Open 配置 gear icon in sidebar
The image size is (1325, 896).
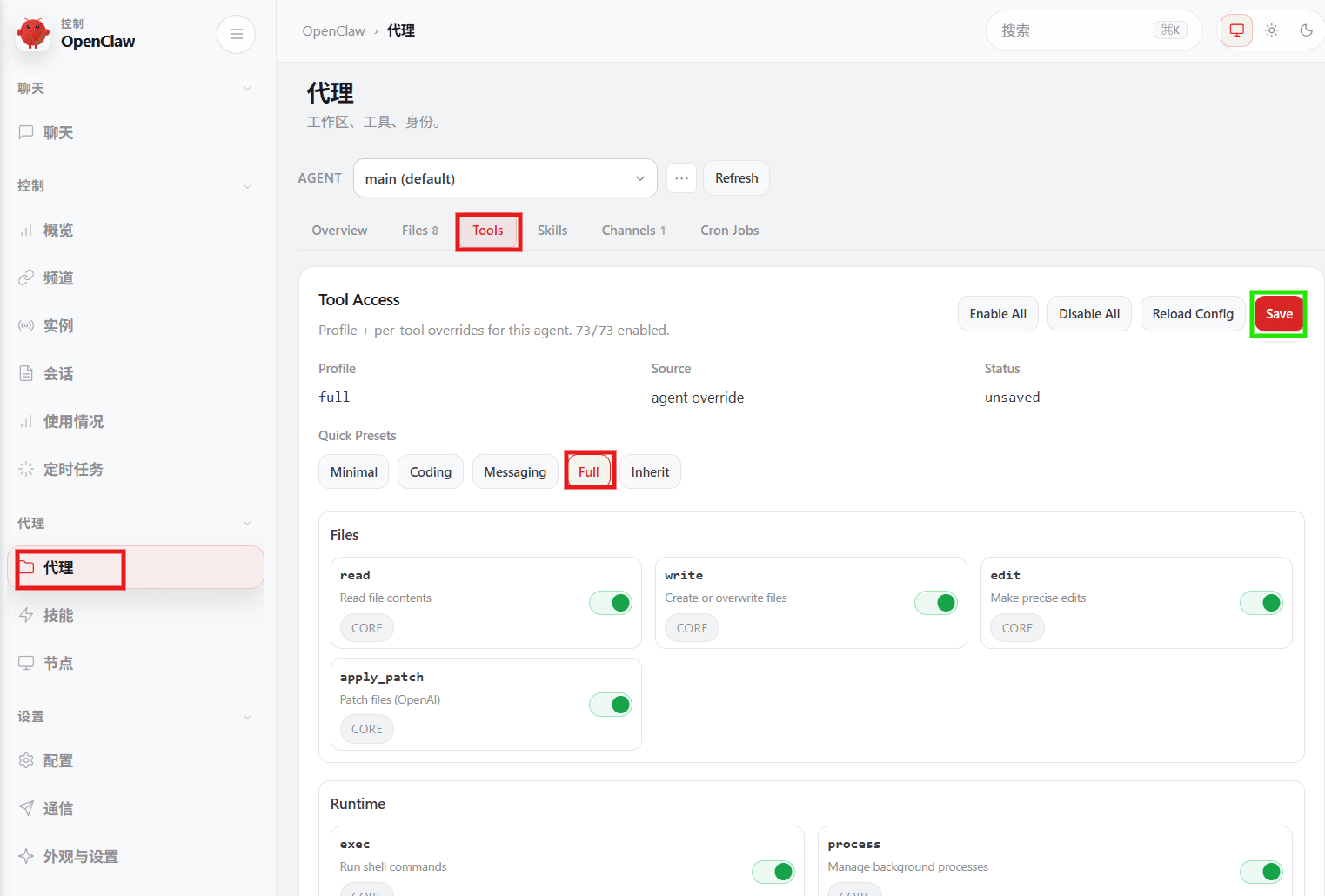(x=26, y=760)
